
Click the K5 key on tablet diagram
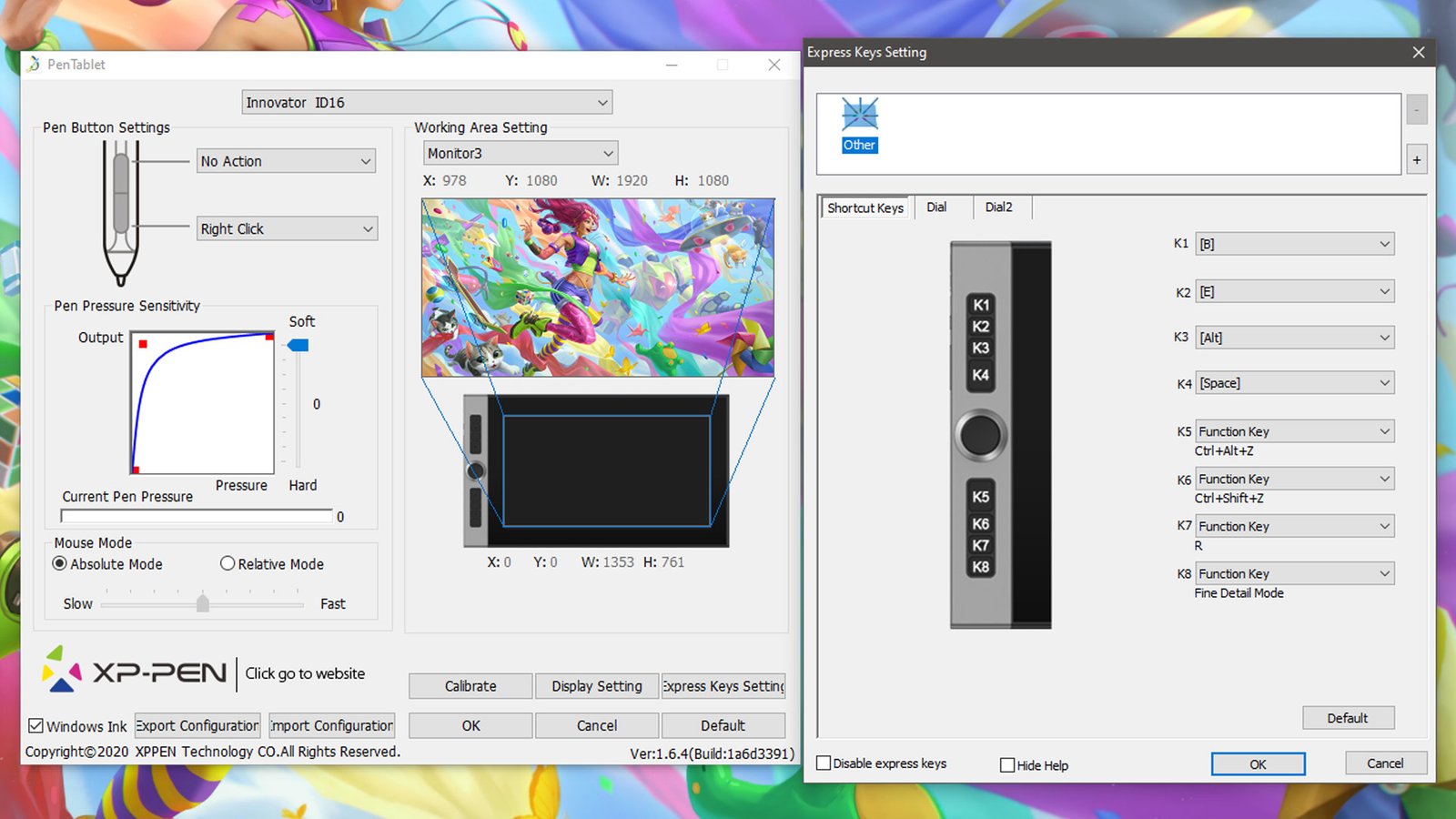(x=980, y=497)
